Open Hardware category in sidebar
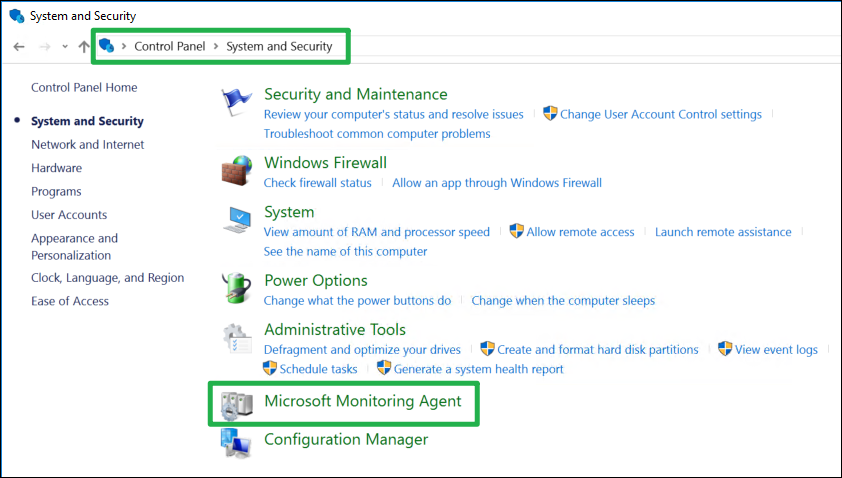Viewport: 842px width, 478px height. pos(56,168)
